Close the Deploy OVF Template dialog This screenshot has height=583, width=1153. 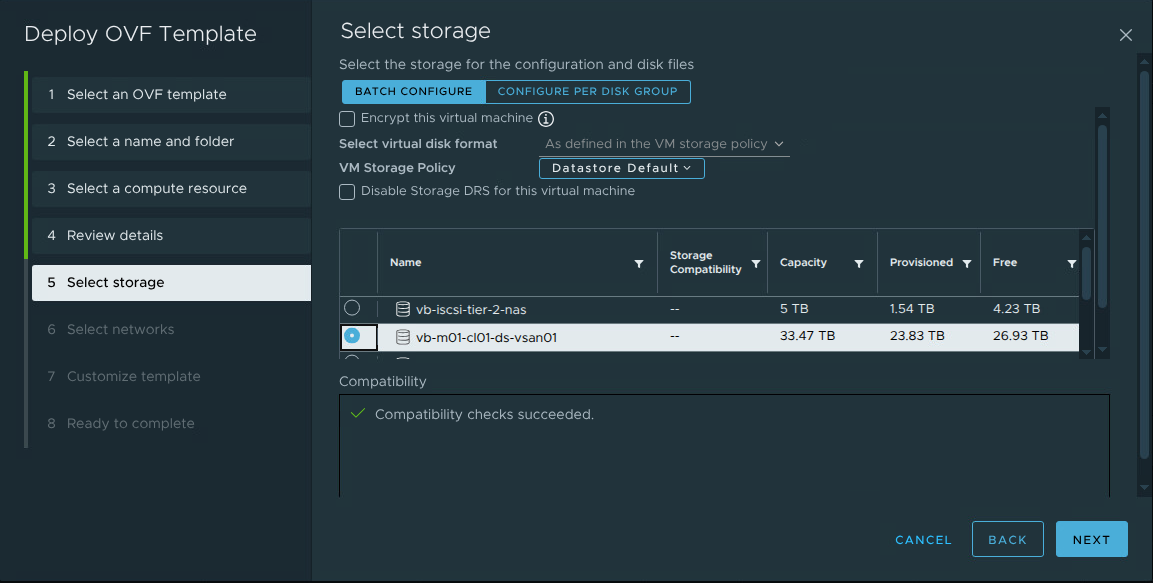(1125, 35)
